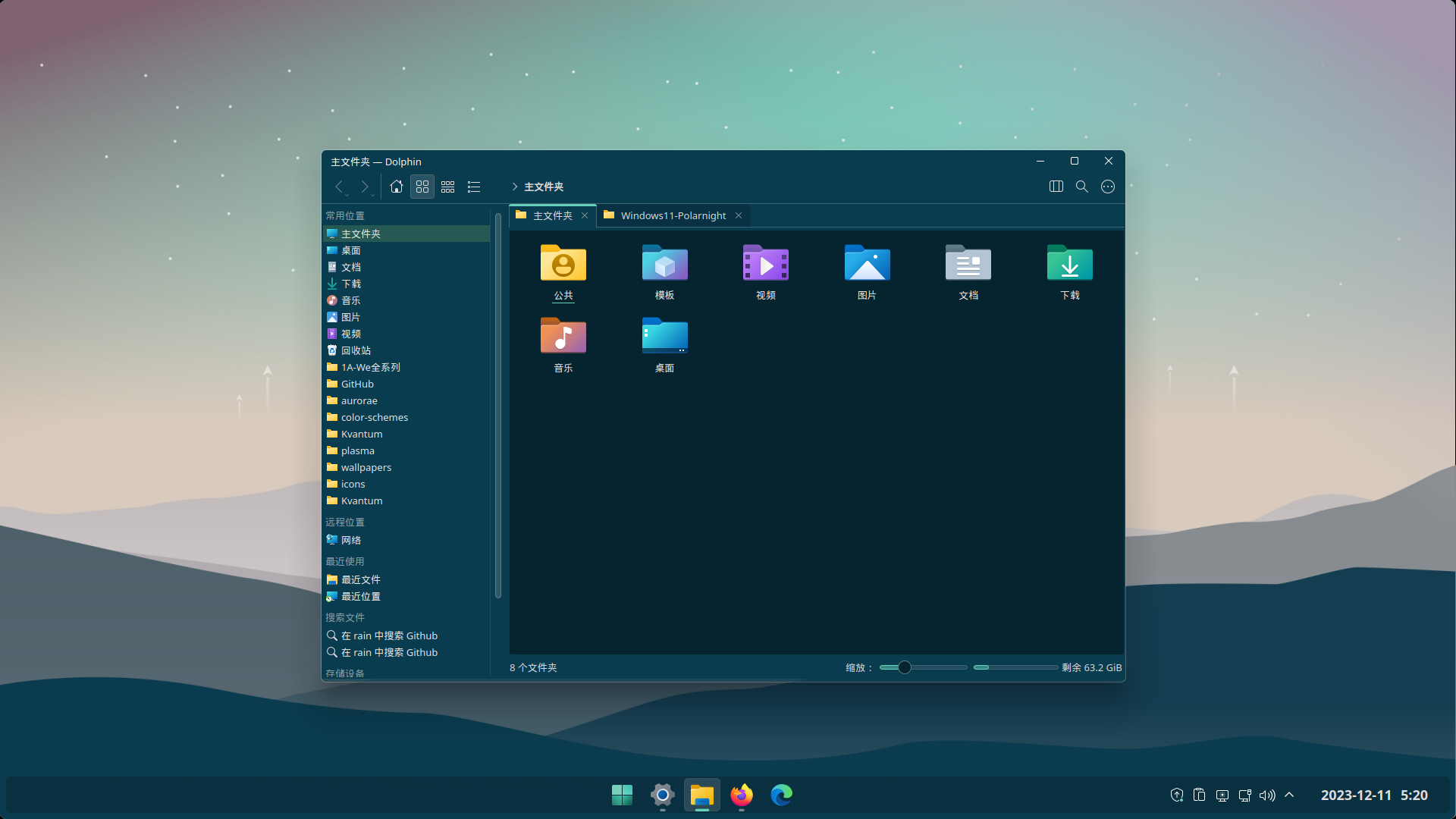Screen dimensions: 1456x819
Task: Collapse the 常用位置 section header
Action: (345, 216)
